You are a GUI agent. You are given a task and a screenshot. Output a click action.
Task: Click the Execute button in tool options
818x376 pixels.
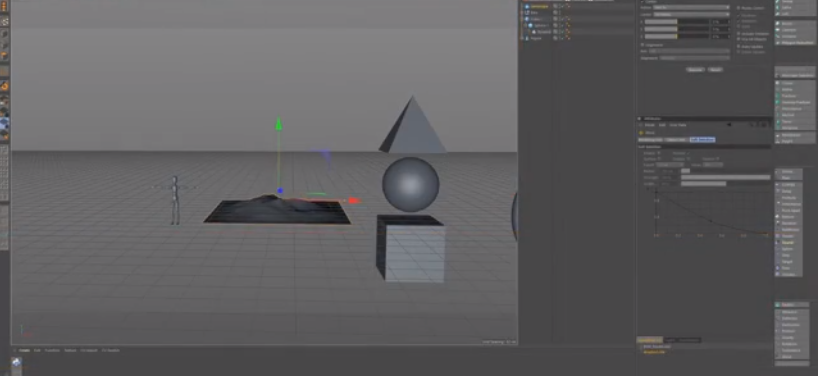point(695,69)
